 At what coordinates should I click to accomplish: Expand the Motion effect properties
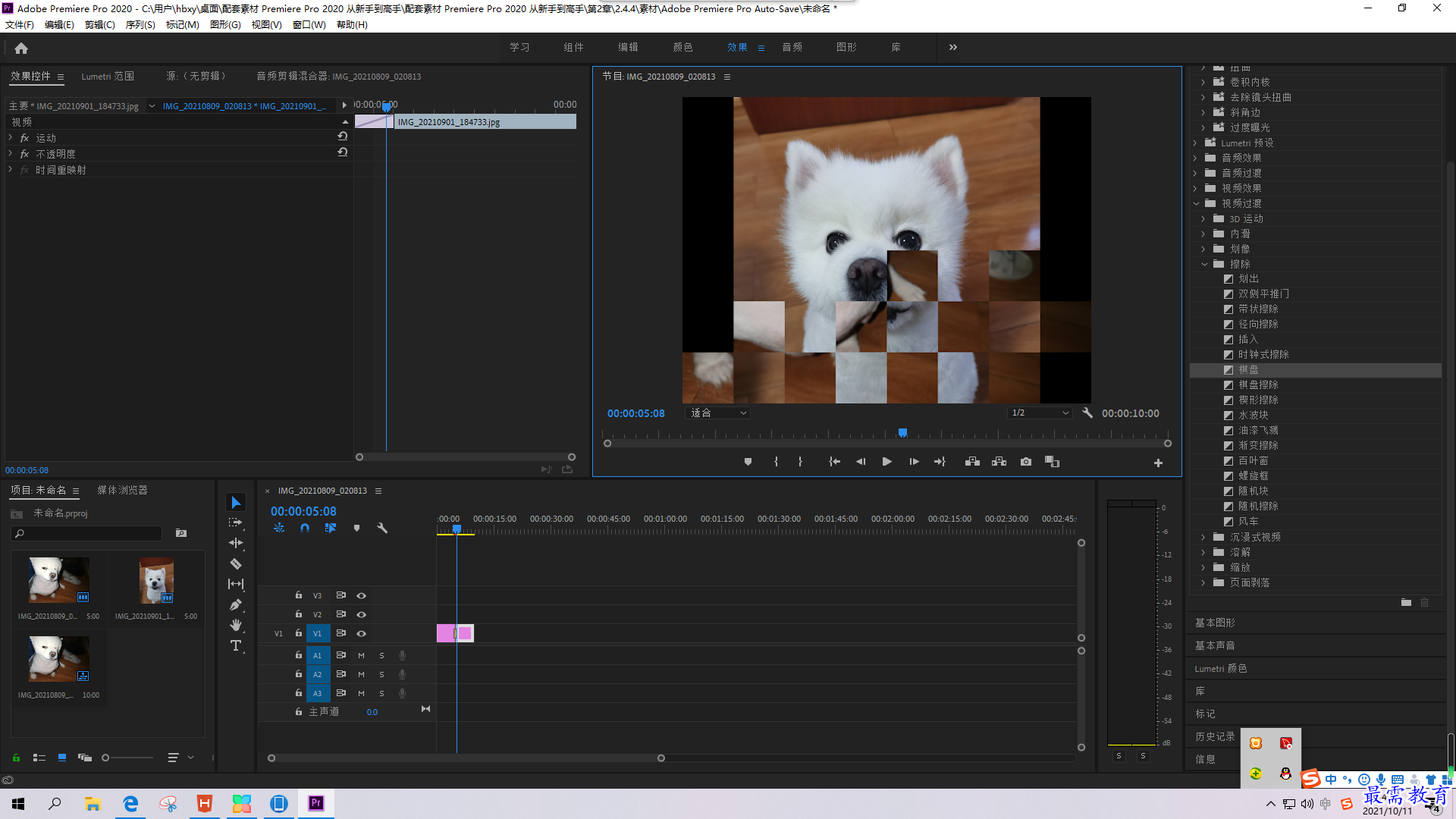pyautogui.click(x=11, y=137)
